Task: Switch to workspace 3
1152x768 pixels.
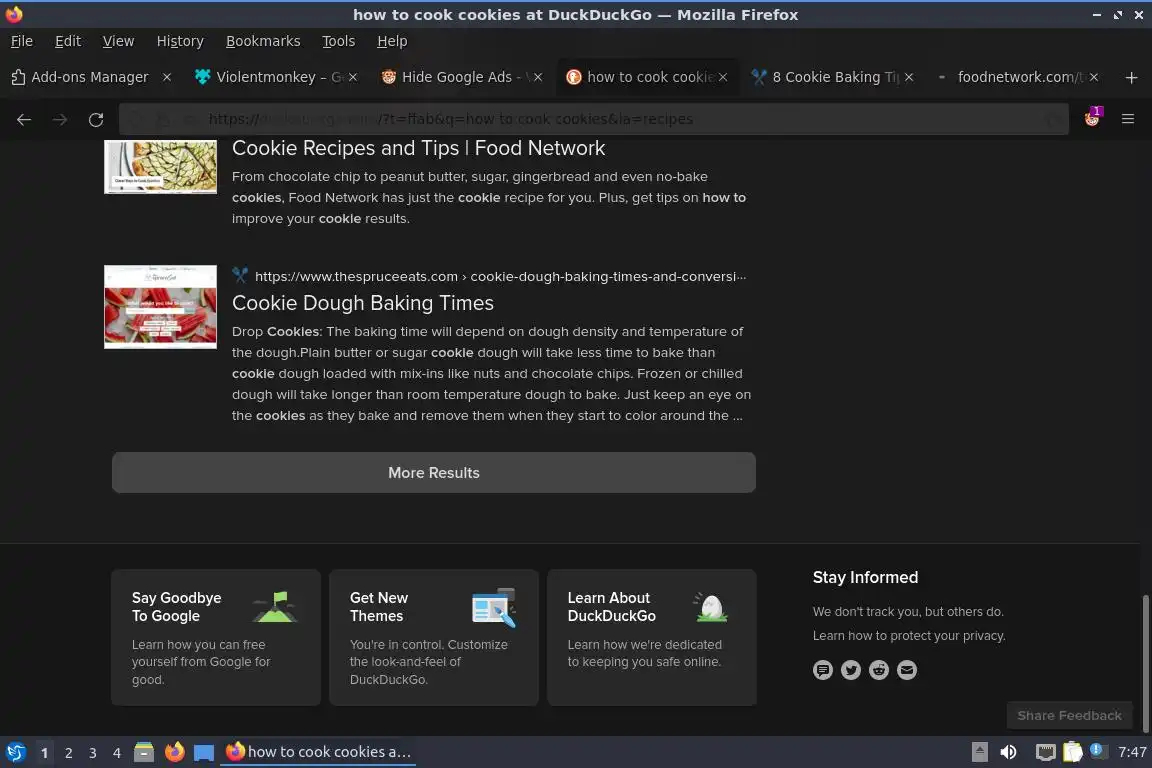Action: pyautogui.click(x=93, y=753)
